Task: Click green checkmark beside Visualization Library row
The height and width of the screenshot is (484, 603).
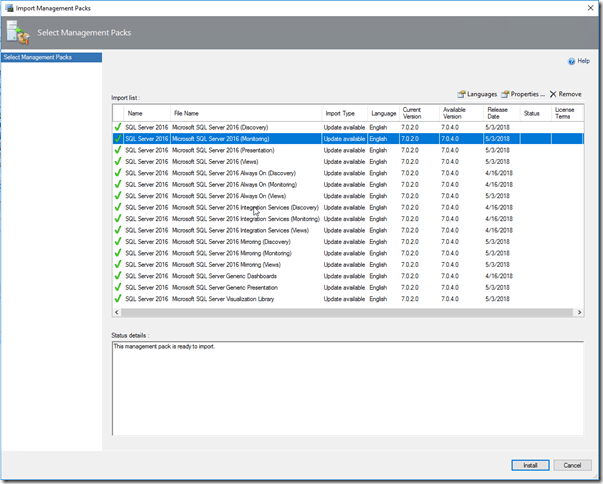Action: point(118,299)
